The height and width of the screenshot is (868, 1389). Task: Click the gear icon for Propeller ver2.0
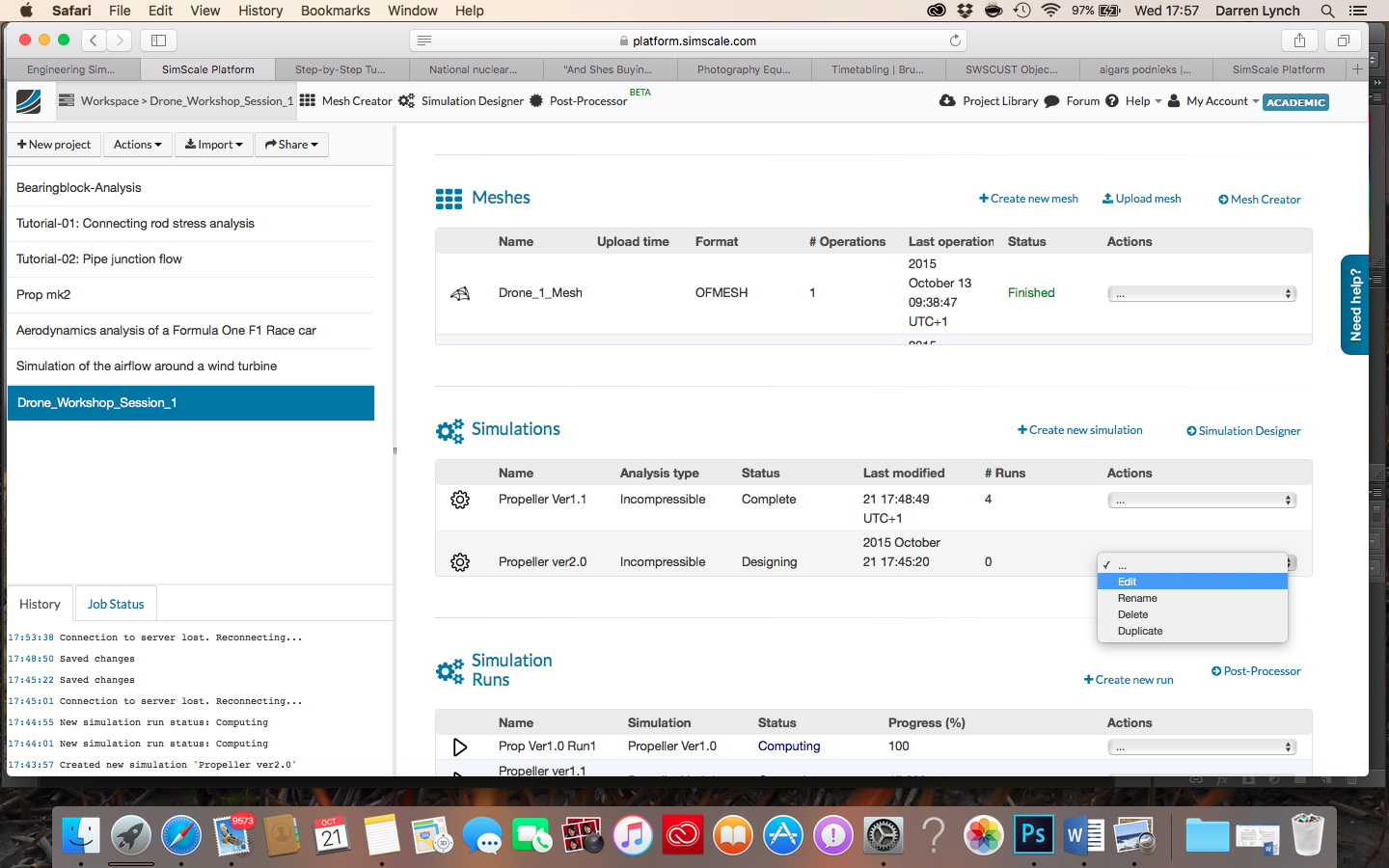(460, 562)
